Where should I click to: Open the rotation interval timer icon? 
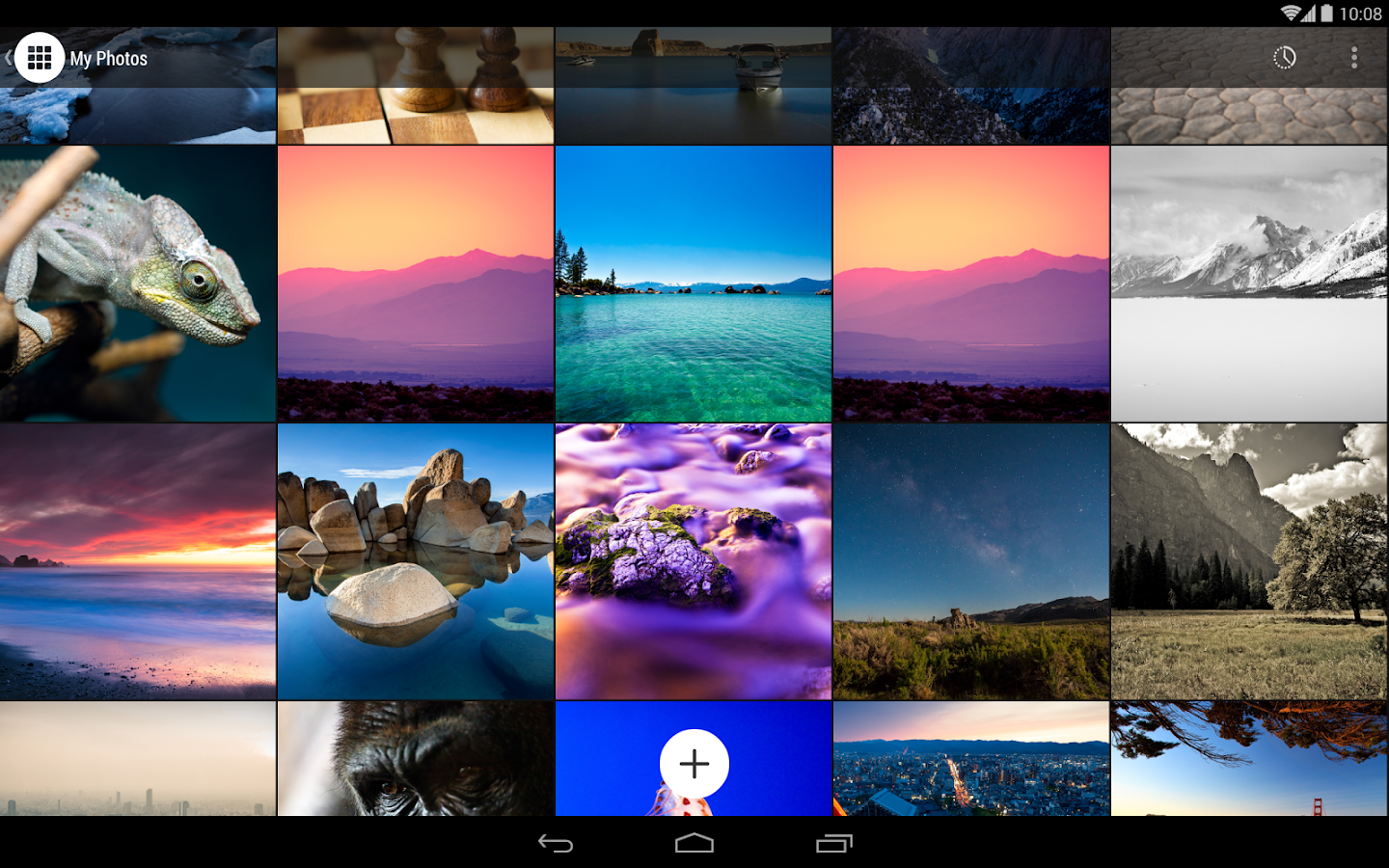1284,58
